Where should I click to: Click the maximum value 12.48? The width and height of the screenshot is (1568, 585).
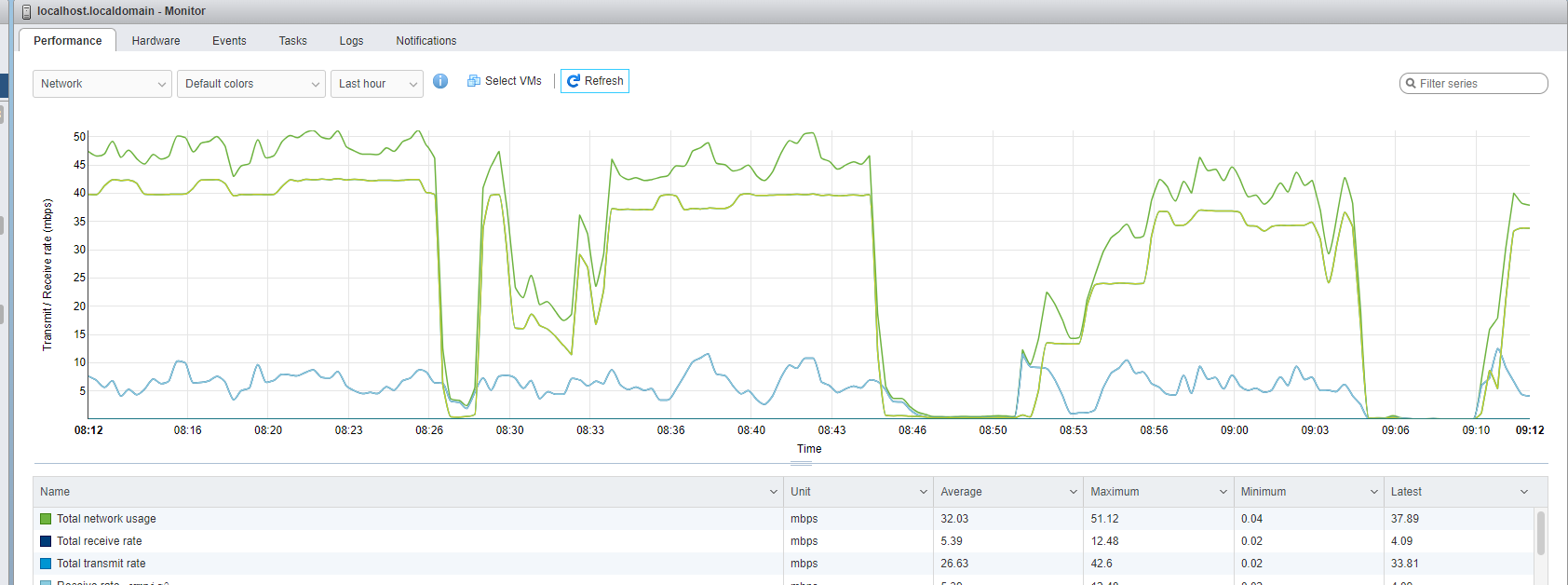pyautogui.click(x=1104, y=541)
